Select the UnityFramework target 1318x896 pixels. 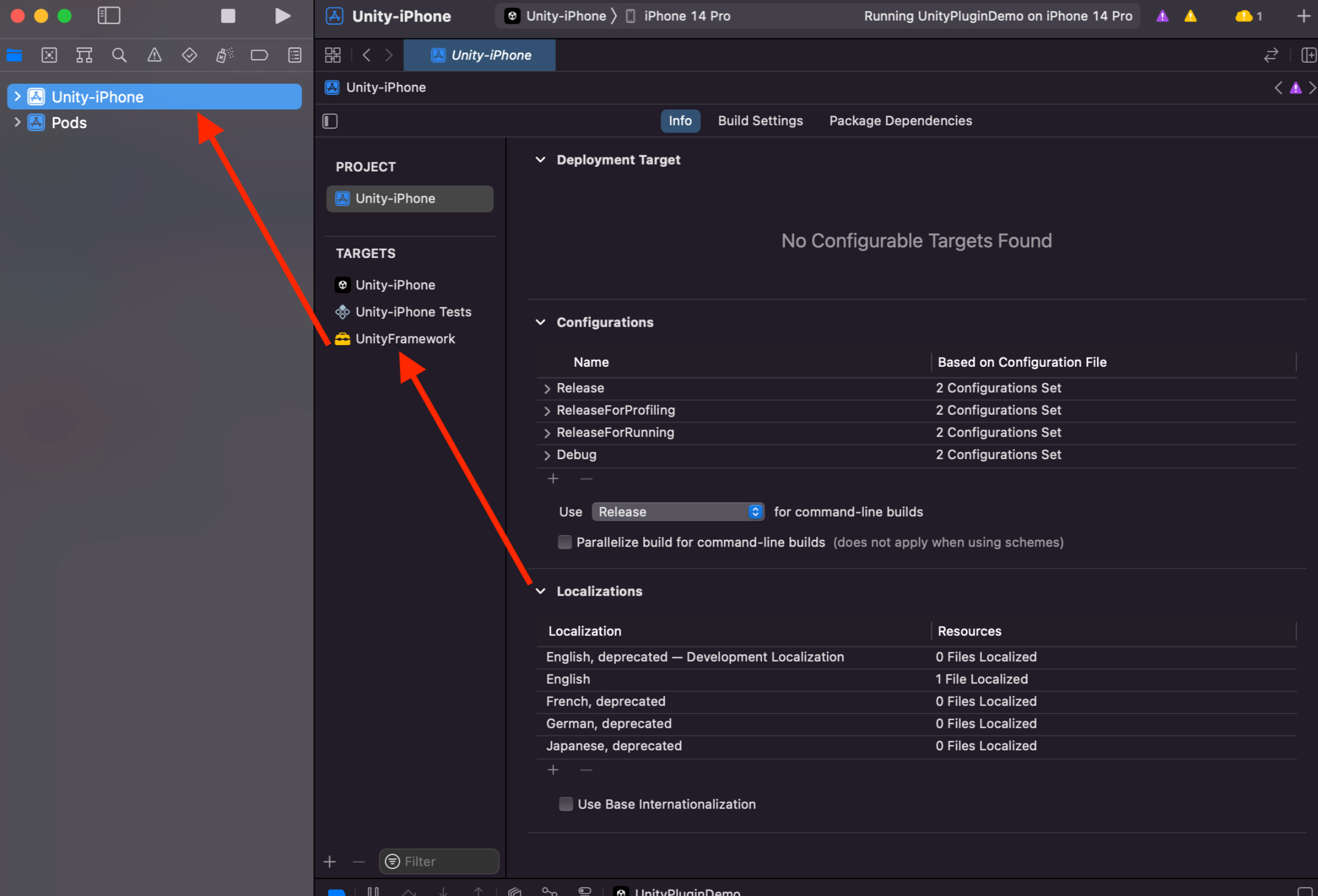(x=405, y=339)
